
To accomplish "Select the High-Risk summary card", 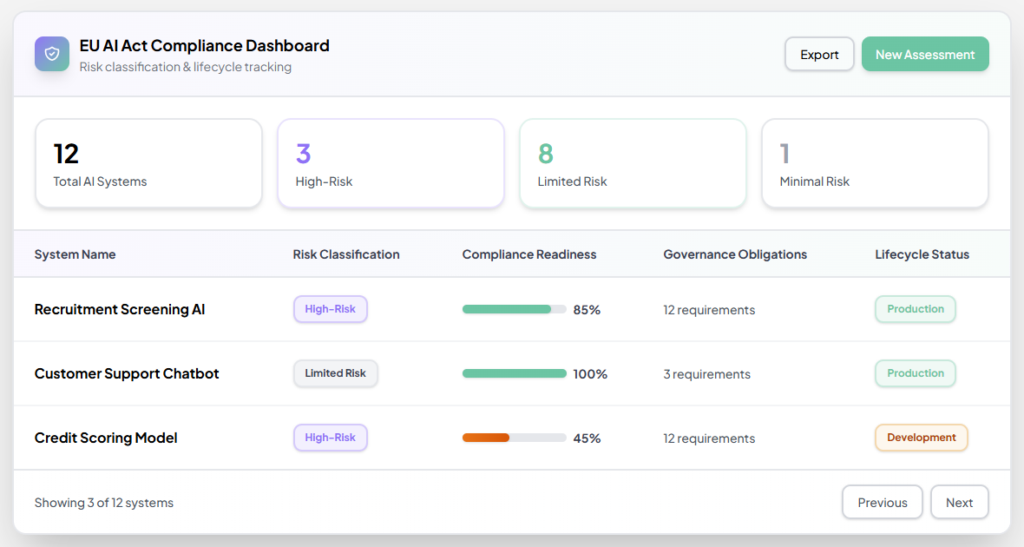I will point(390,164).
